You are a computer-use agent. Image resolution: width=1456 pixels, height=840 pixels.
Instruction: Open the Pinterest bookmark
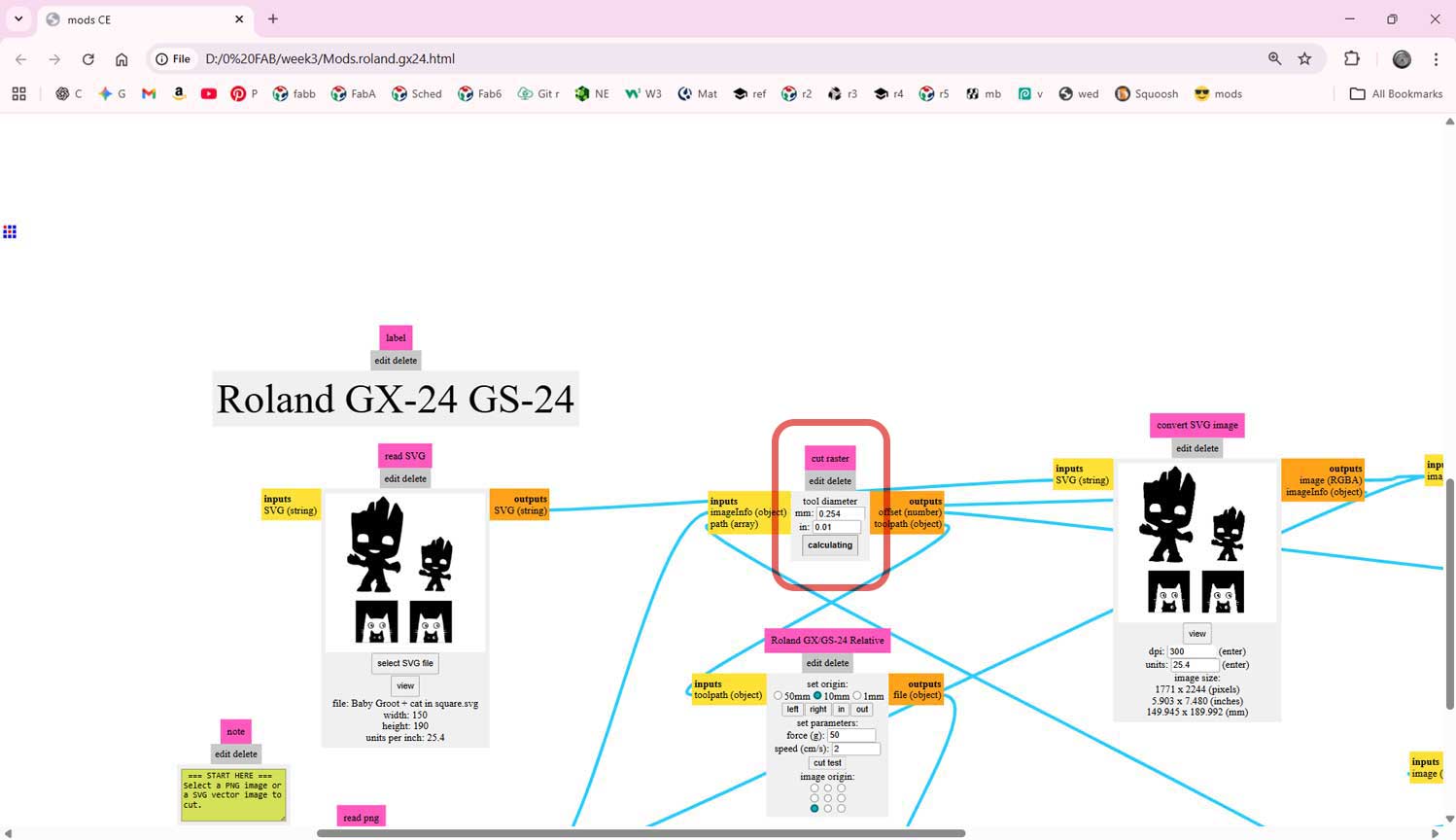[244, 94]
